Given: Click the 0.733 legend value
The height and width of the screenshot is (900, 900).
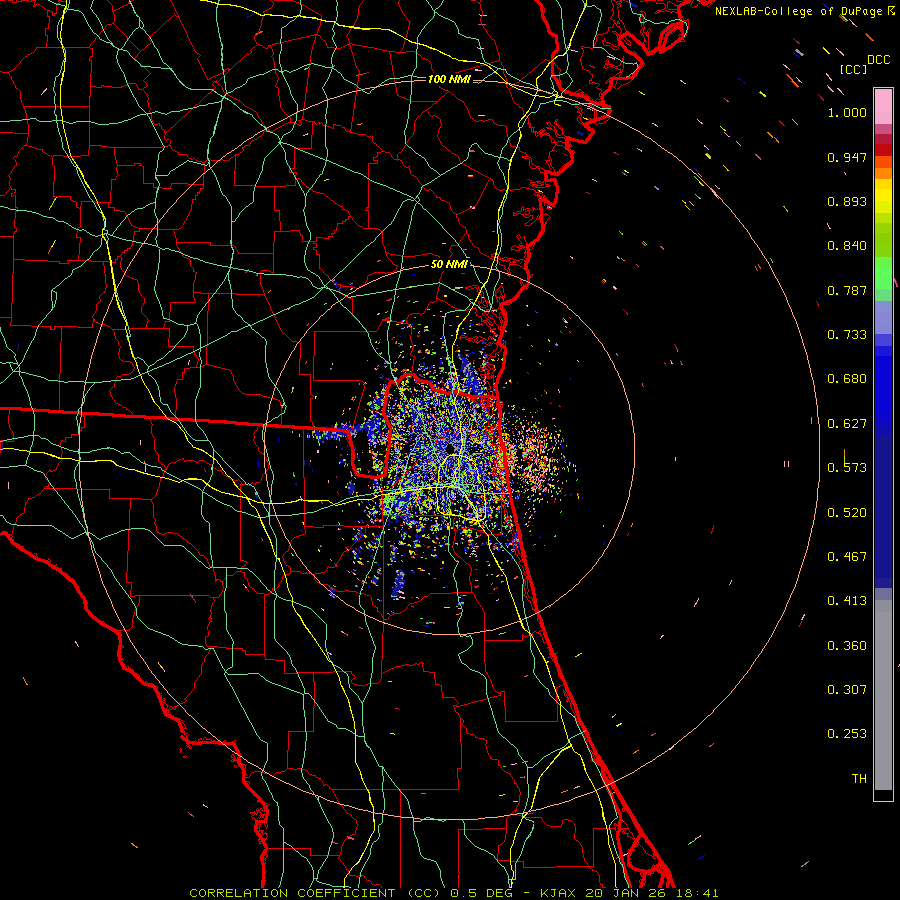Looking at the screenshot, I should pyautogui.click(x=847, y=335).
